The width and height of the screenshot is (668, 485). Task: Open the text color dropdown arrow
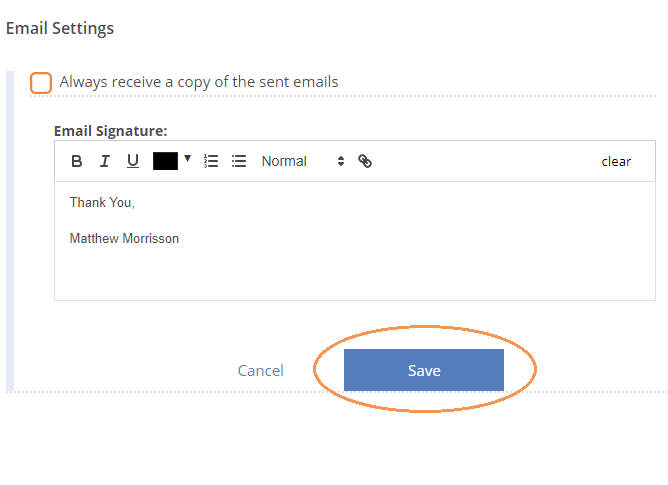tap(187, 159)
